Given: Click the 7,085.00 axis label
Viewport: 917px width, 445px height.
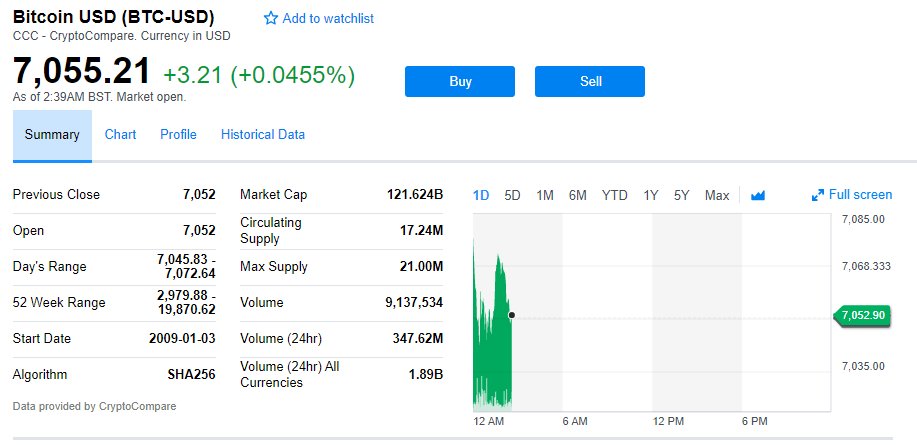Looking at the screenshot, I should [x=863, y=219].
